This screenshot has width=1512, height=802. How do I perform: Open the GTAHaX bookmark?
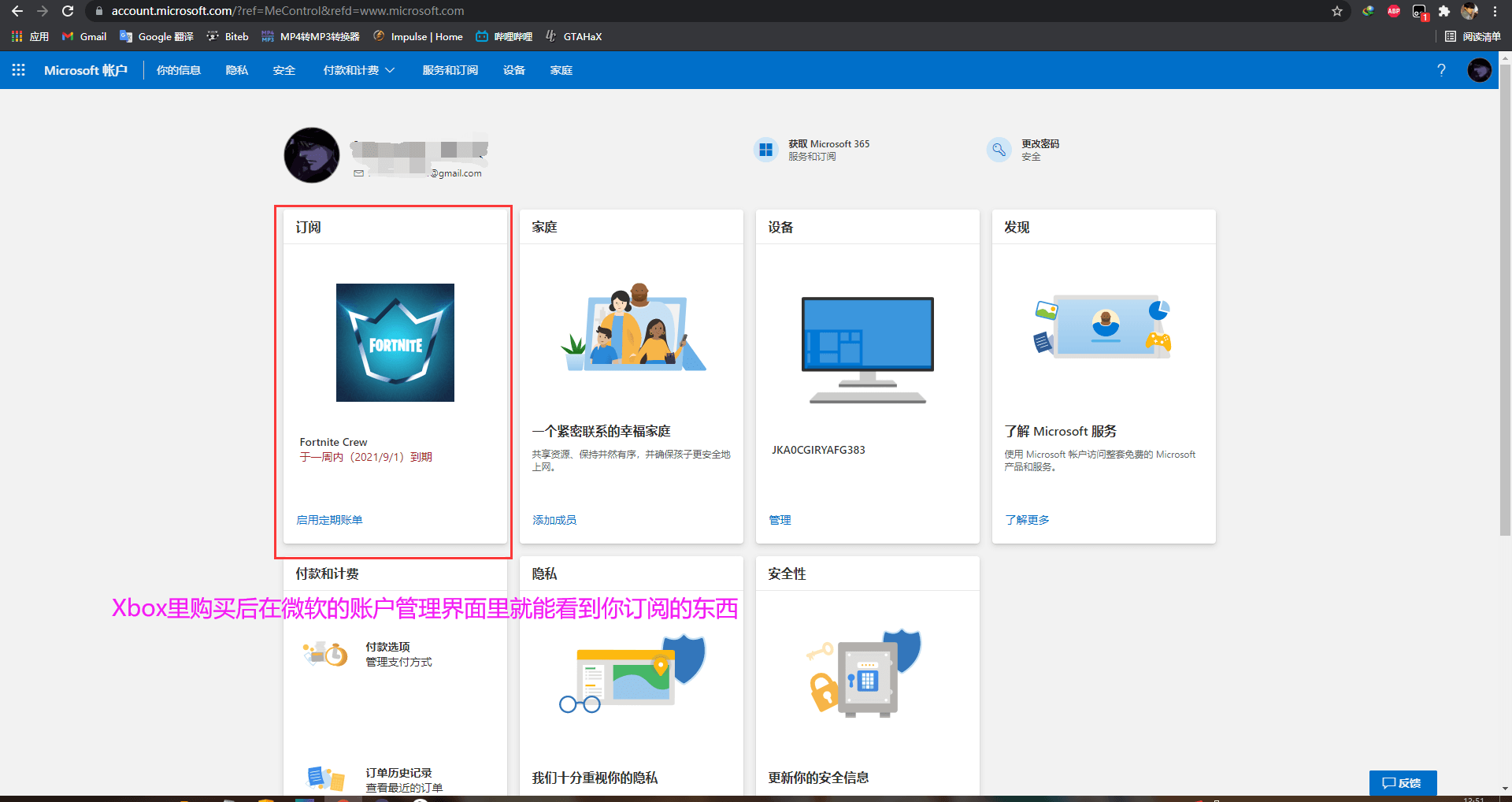[573, 36]
